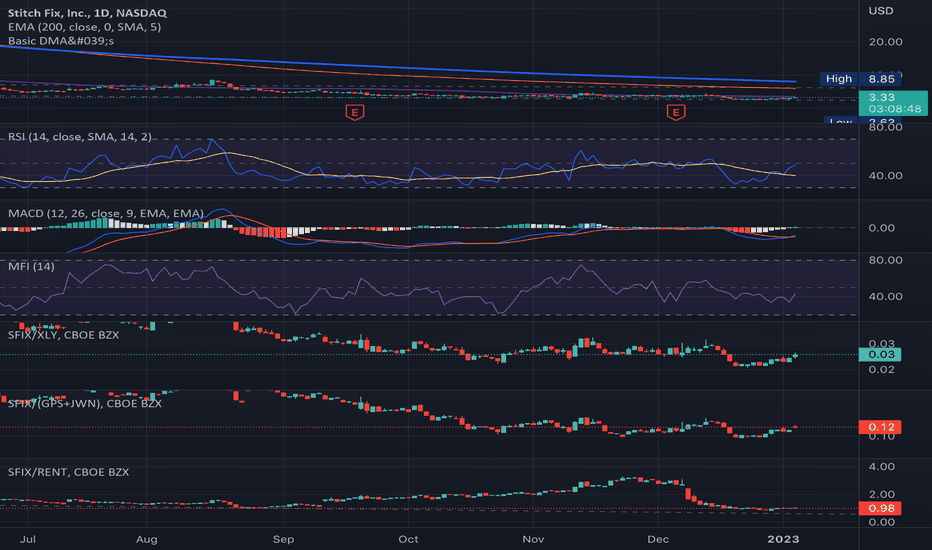The width and height of the screenshot is (932, 550).
Task: Click the December earnings E marker
Action: (676, 112)
